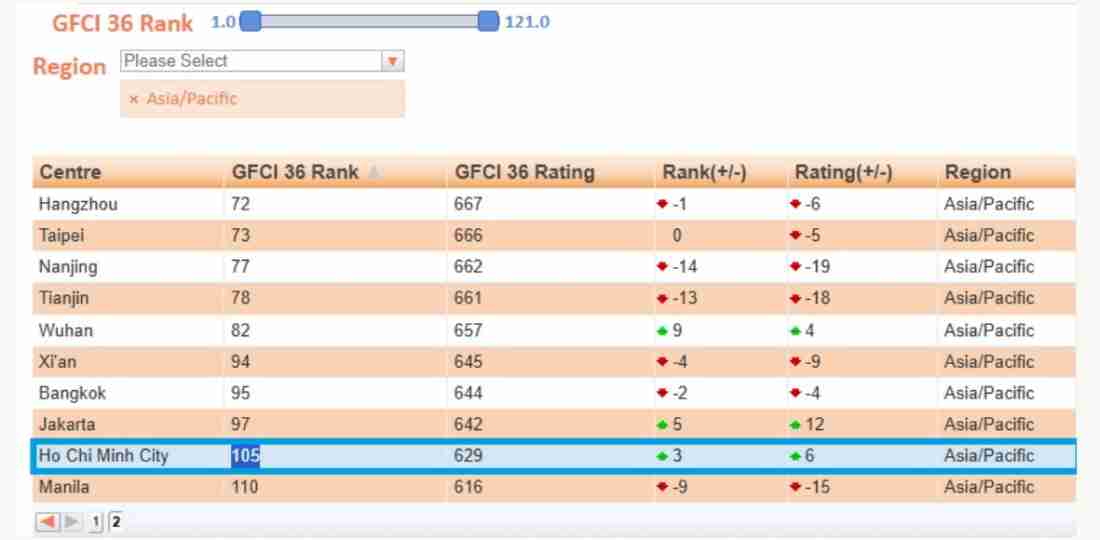Sort by GFCI 36 Rating column header
Image resolution: width=1100 pixels, height=540 pixels.
click(x=524, y=172)
